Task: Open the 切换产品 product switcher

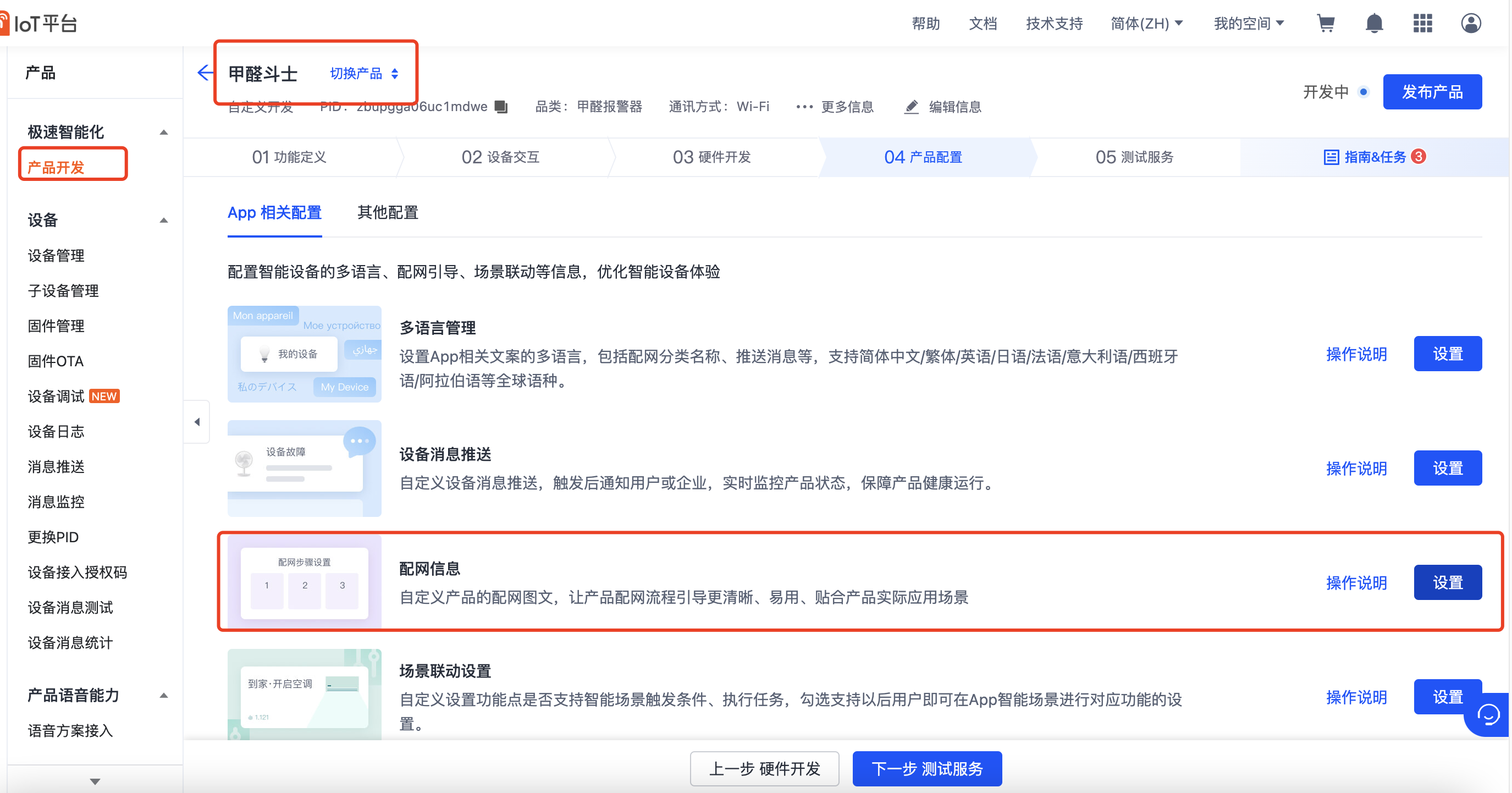Action: click(365, 73)
